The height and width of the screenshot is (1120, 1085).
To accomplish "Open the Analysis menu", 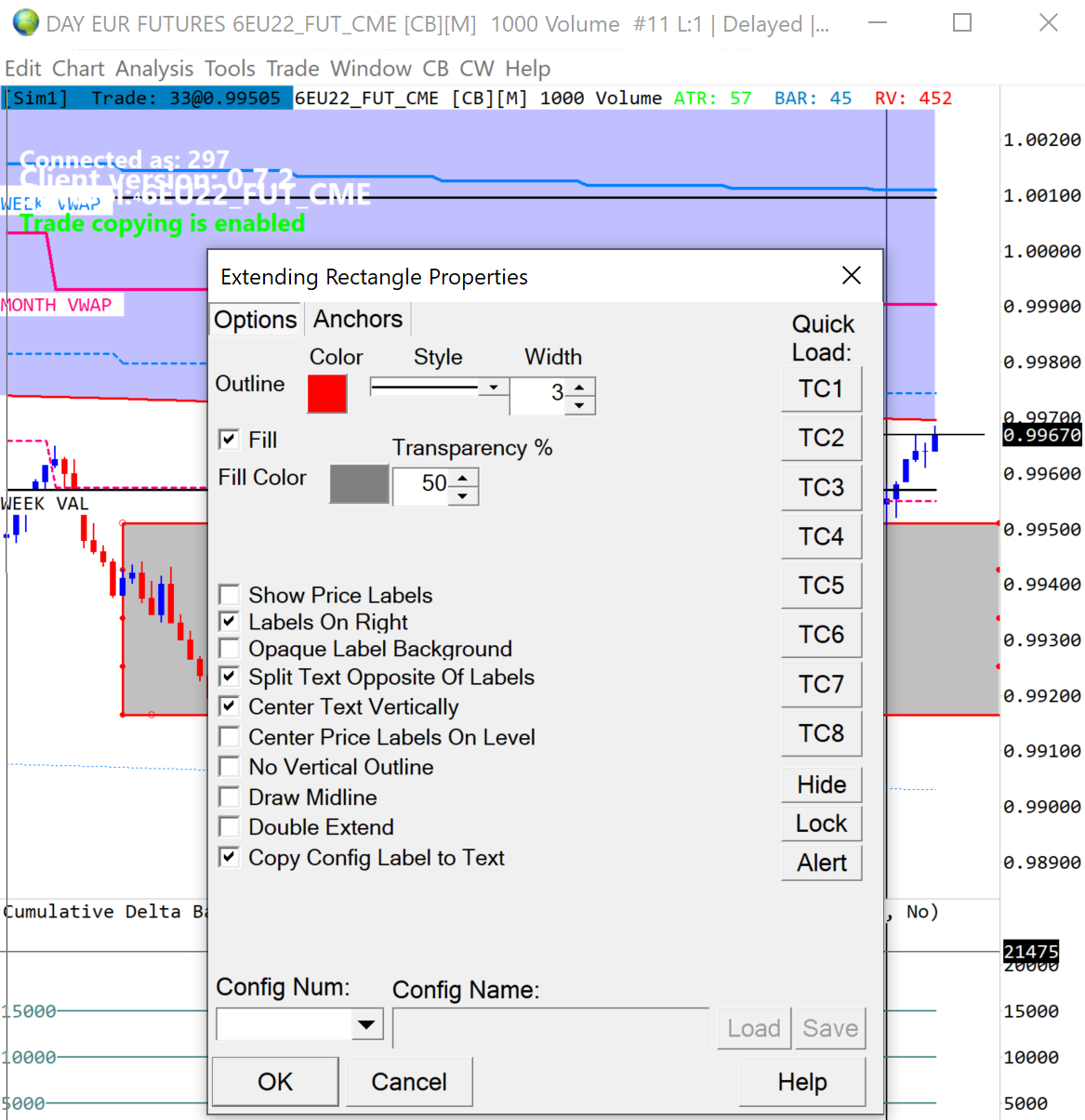I will point(154,69).
